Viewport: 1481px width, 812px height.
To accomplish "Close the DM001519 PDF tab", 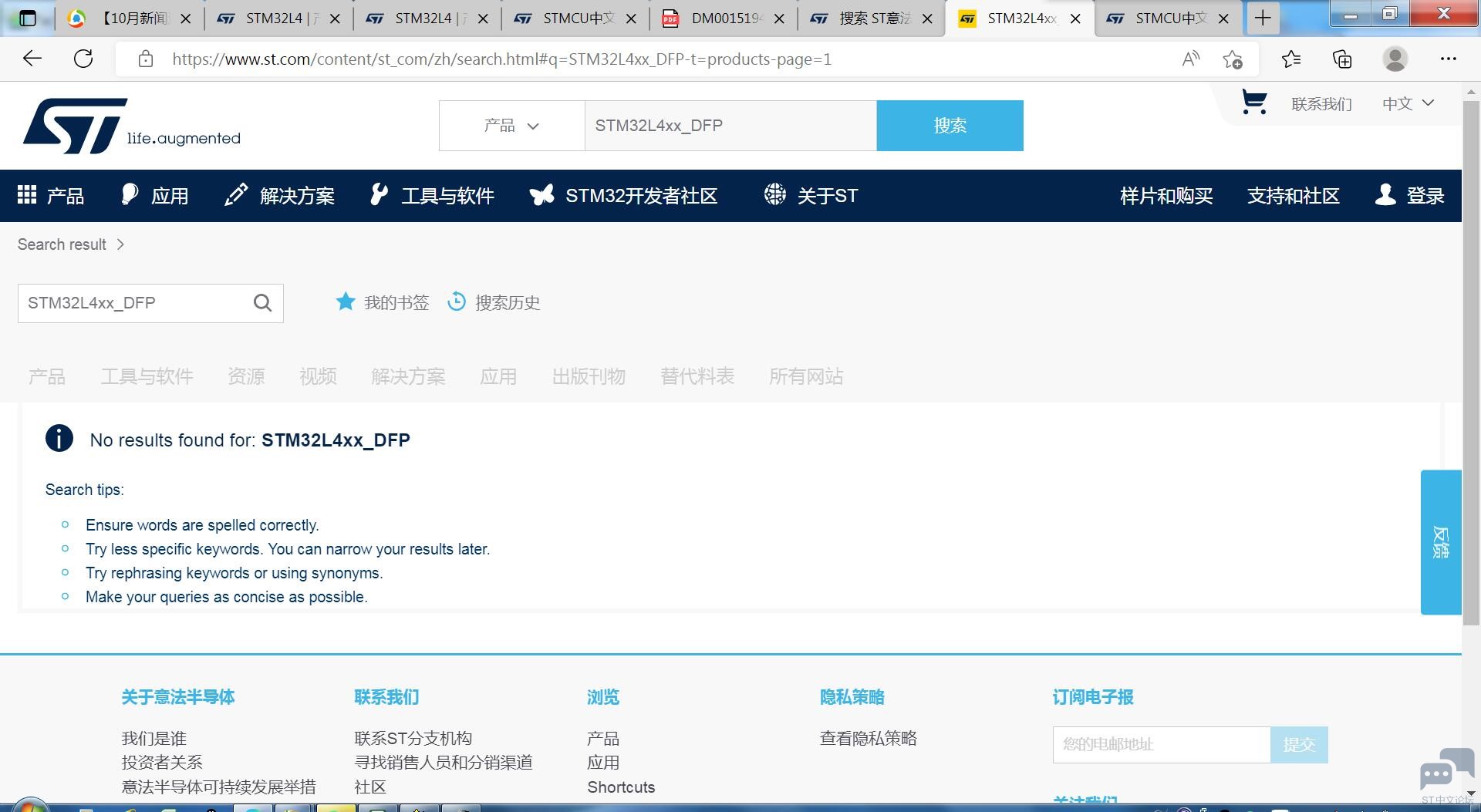I will pyautogui.click(x=780, y=19).
